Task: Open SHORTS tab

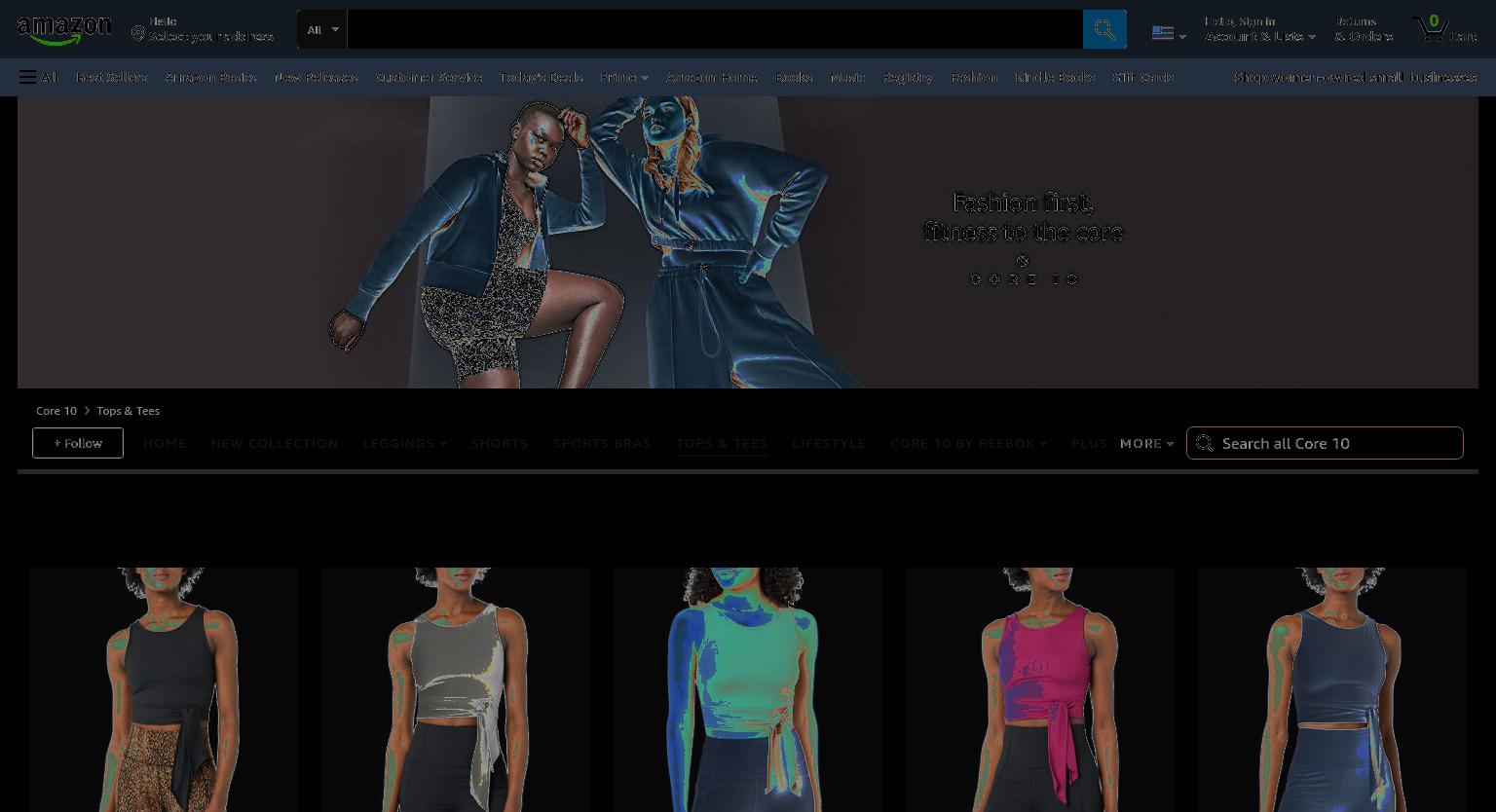Action: 500,443
